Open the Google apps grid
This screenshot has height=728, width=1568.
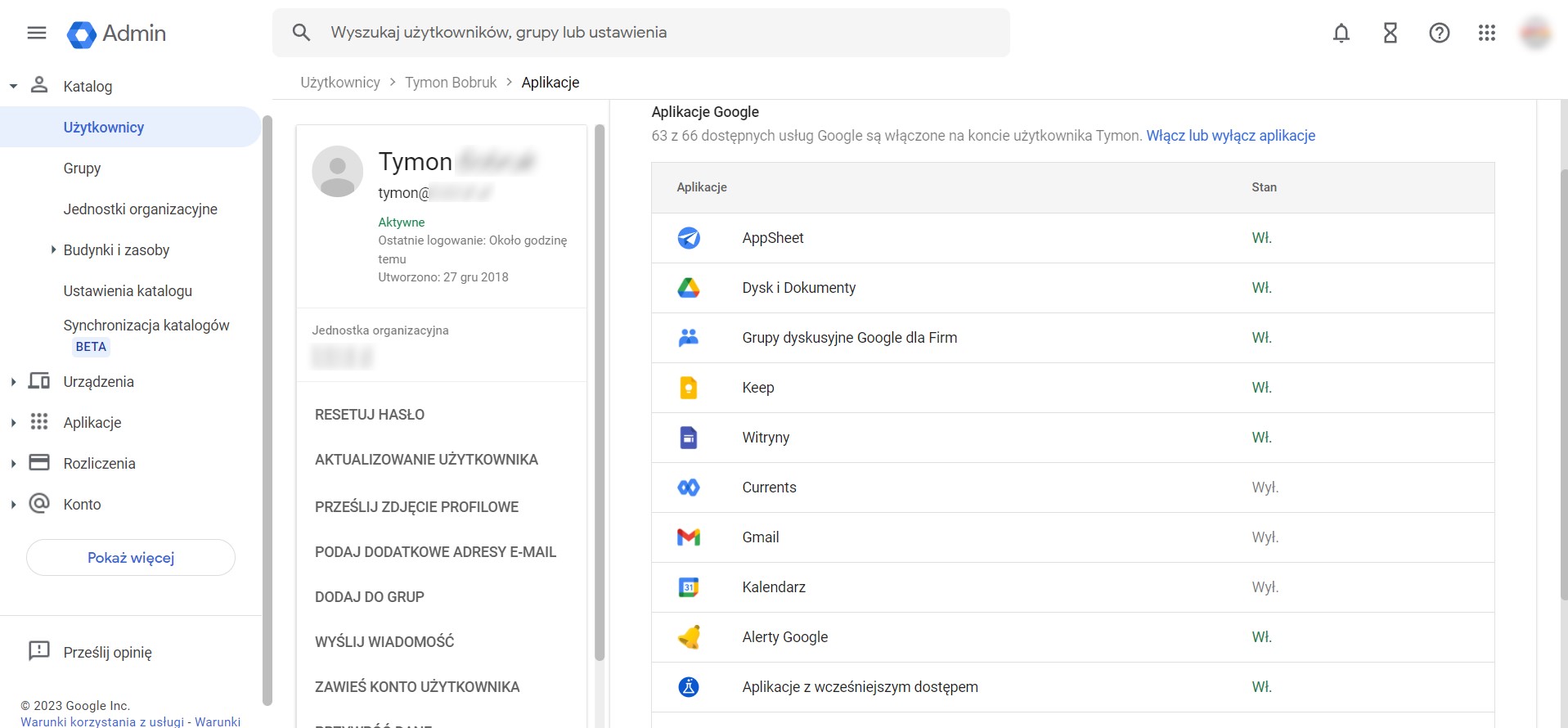[x=1487, y=33]
